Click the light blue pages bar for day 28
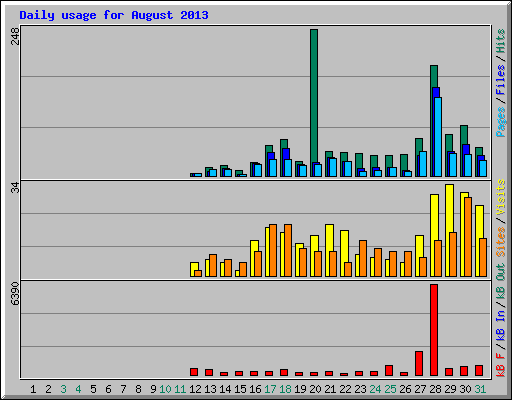512x400 pixels. point(438,137)
